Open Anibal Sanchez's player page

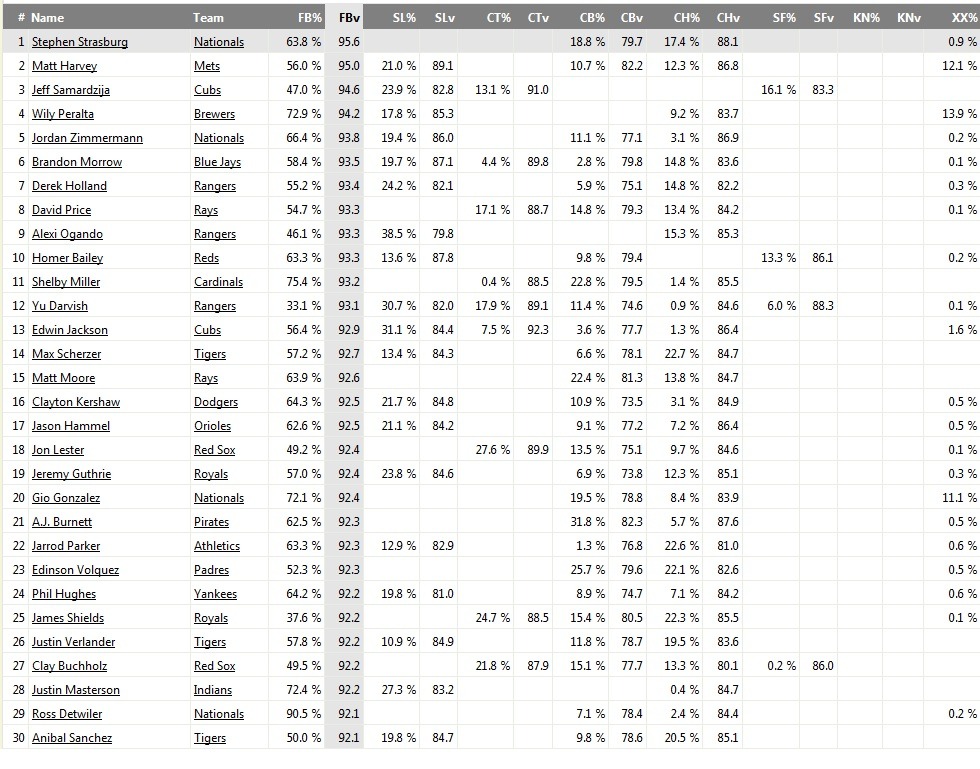[x=72, y=738]
